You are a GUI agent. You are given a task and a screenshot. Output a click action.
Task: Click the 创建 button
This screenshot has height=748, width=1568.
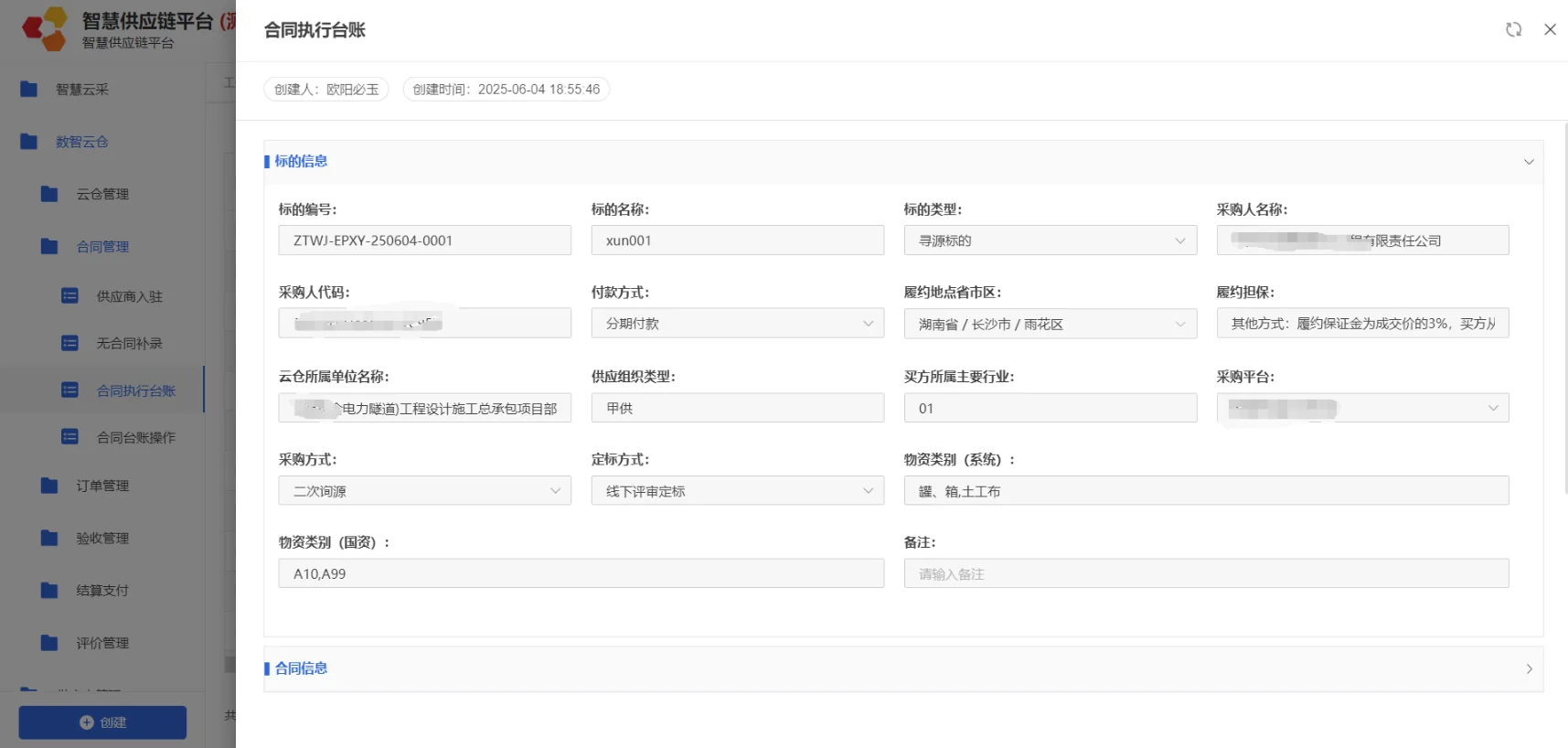coord(102,722)
